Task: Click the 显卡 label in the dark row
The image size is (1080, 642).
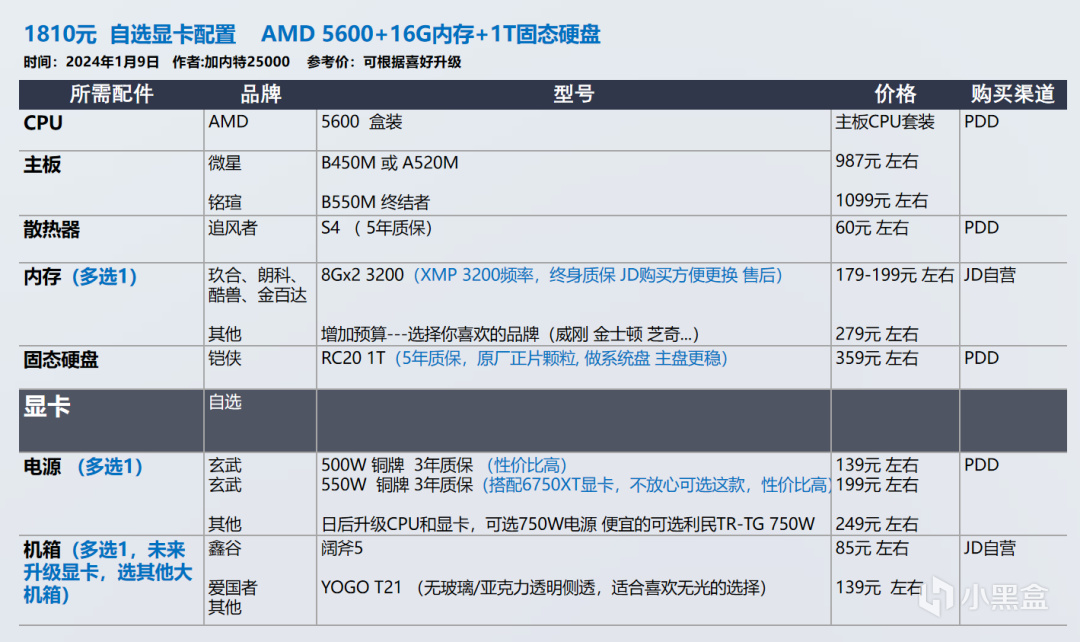Action: (x=47, y=407)
